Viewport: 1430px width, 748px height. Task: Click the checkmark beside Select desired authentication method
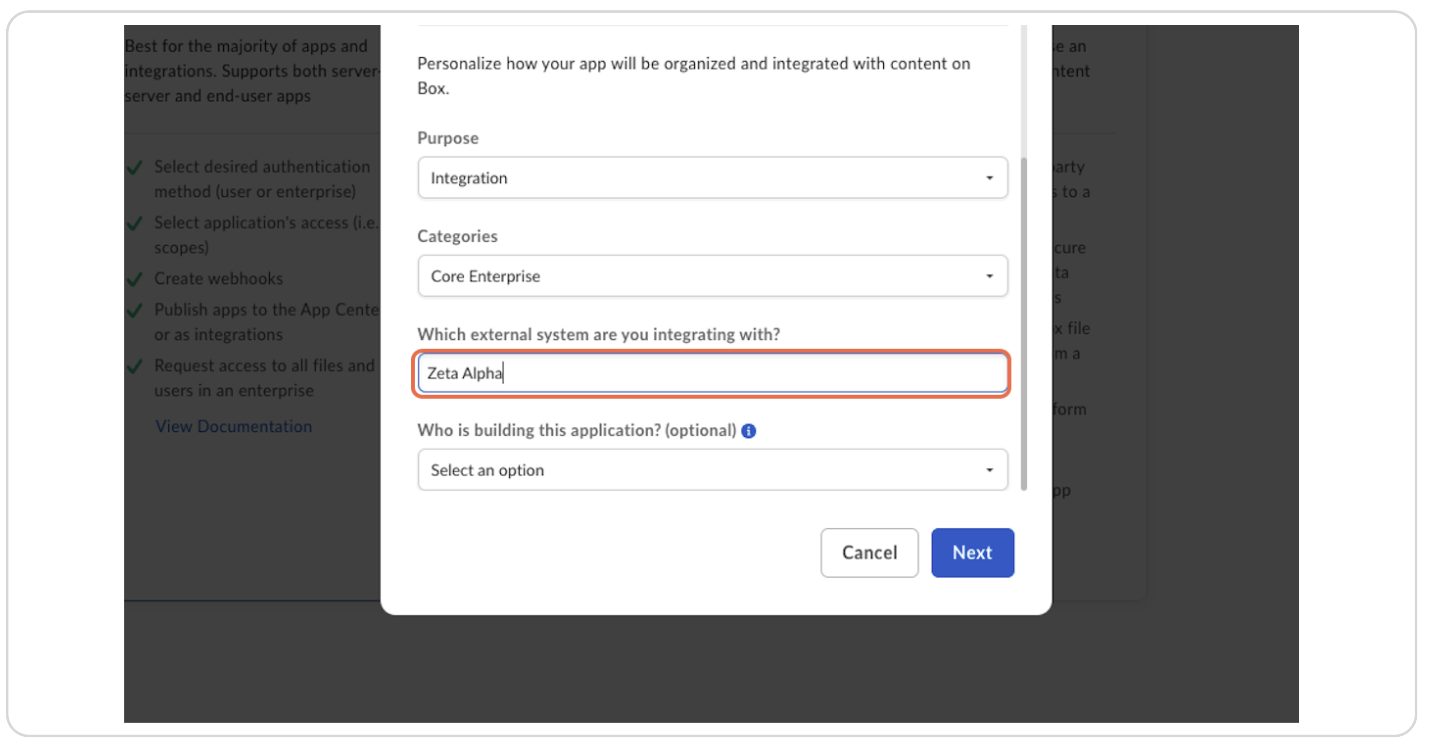pos(135,168)
